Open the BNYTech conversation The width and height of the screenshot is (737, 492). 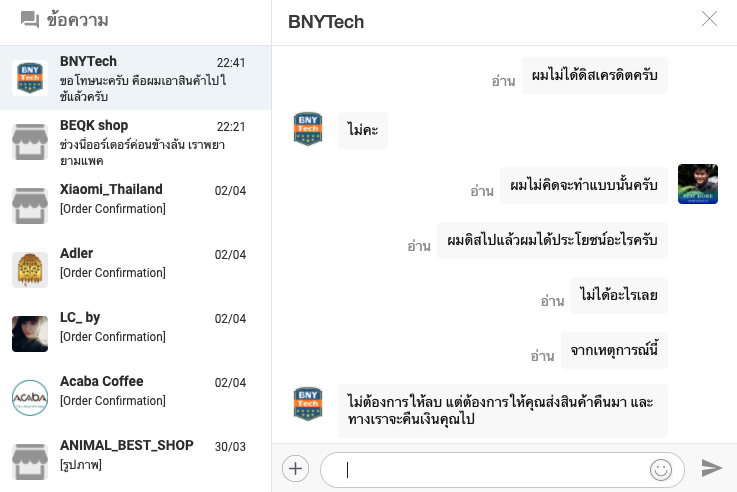pyautogui.click(x=140, y=78)
